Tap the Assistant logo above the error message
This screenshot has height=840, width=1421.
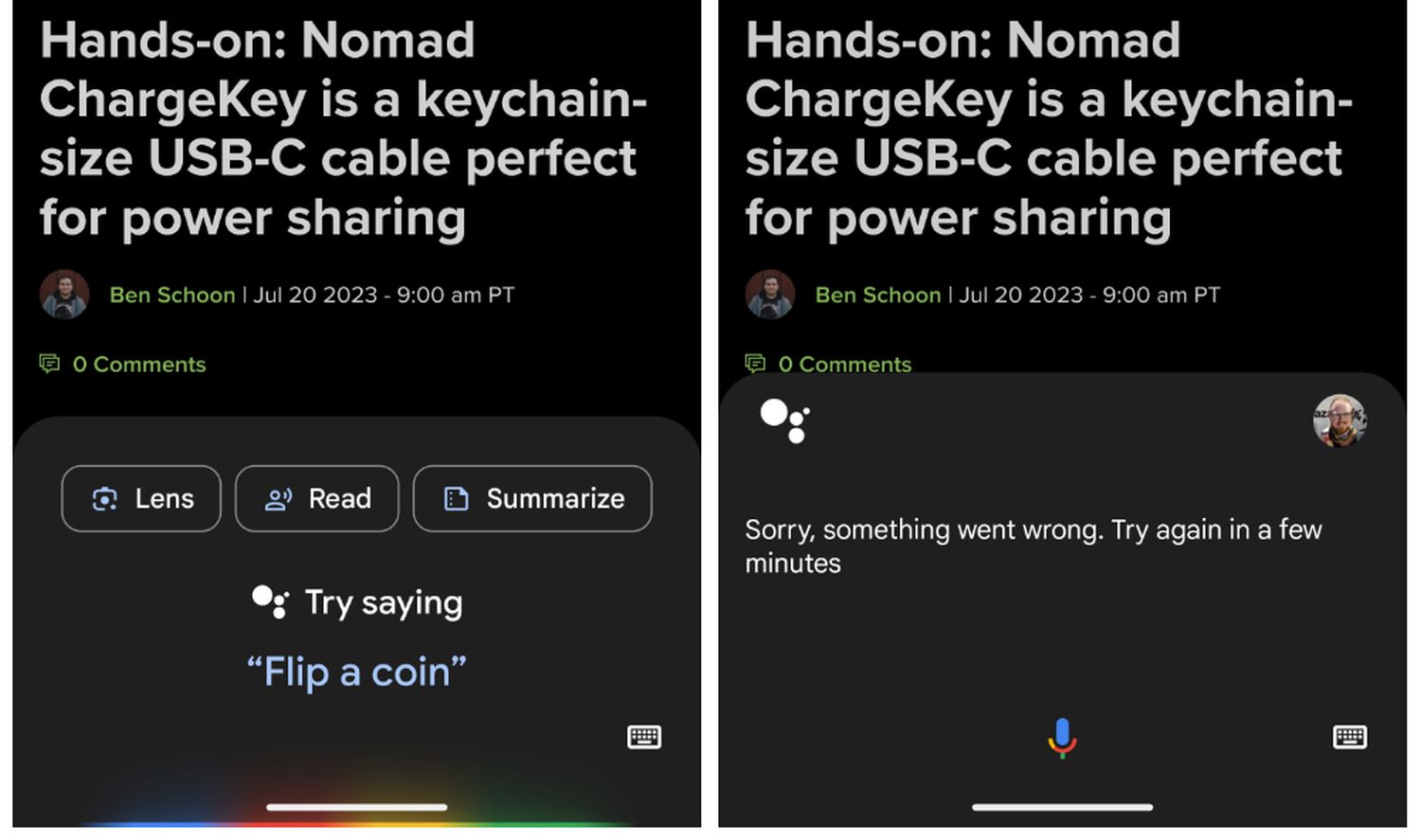(x=784, y=420)
